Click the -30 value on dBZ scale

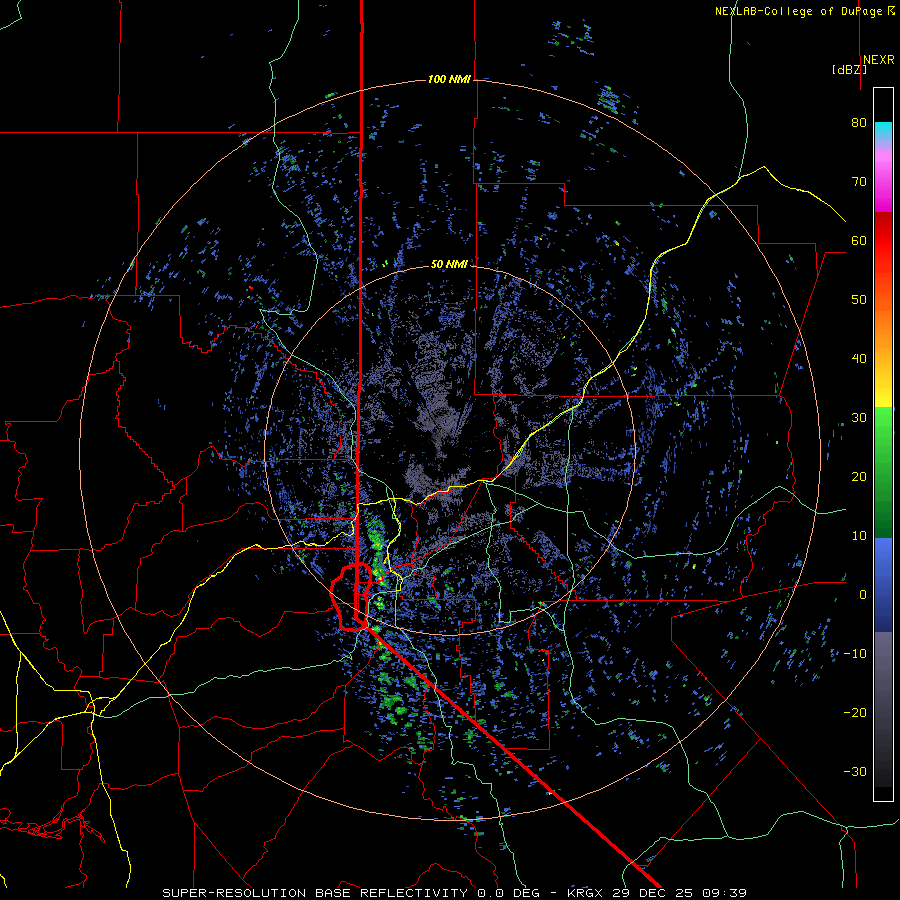[855, 771]
